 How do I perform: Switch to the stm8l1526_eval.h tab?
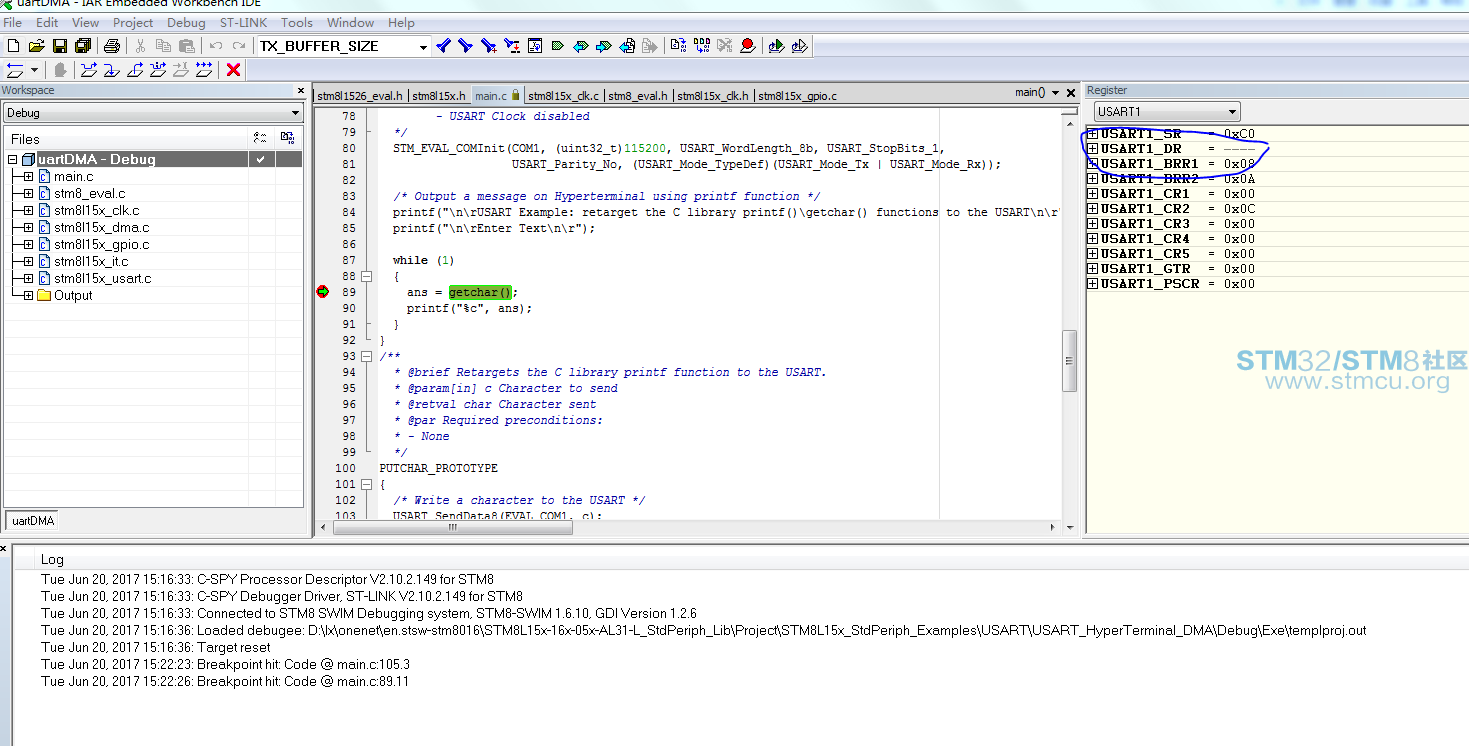360,96
